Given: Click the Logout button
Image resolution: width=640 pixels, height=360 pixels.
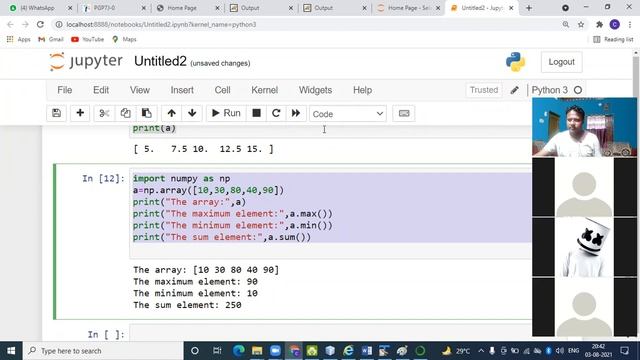Looking at the screenshot, I should tap(561, 62).
